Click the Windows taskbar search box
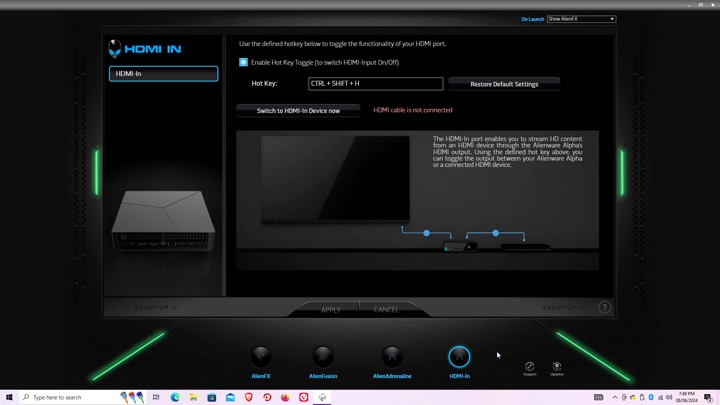Viewport: 720px width, 405px height. (70, 397)
